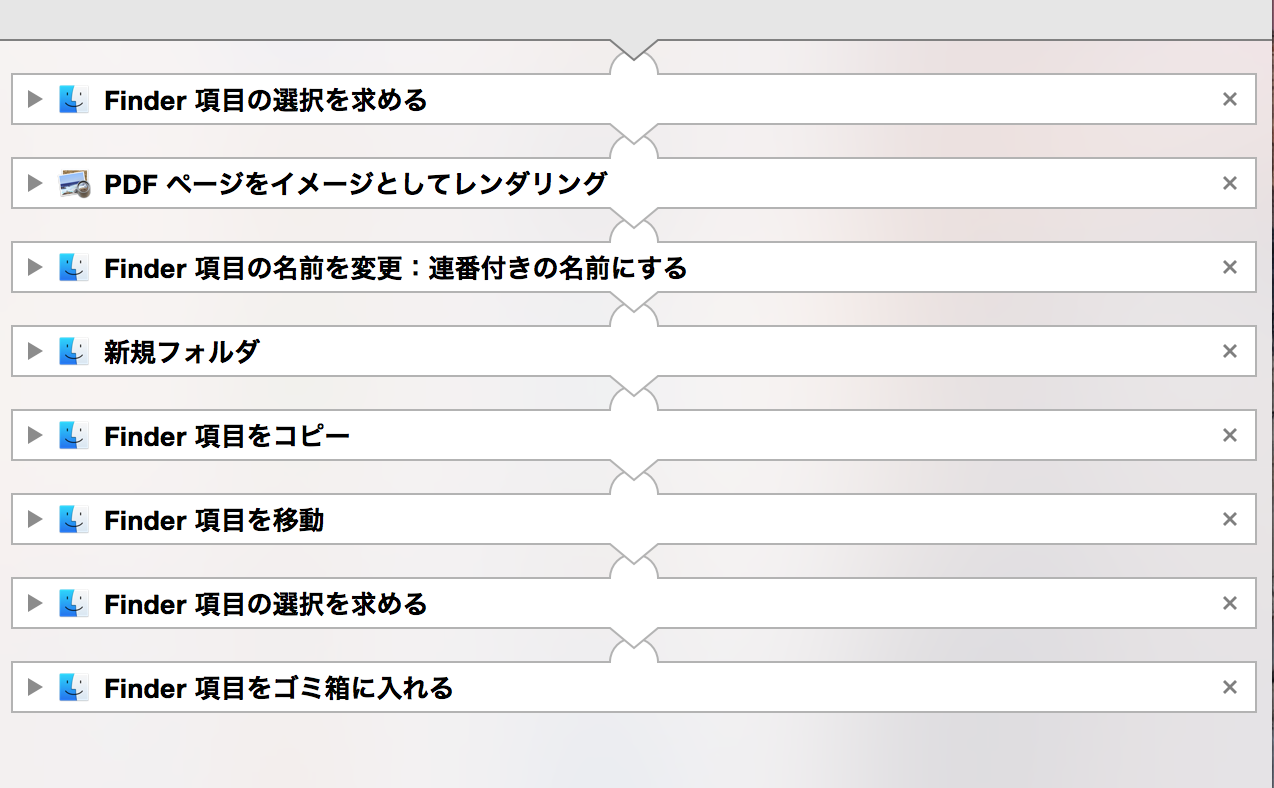Delete the Finder 項目をコピー action
The width and height of the screenshot is (1274, 788).
coord(1230,435)
